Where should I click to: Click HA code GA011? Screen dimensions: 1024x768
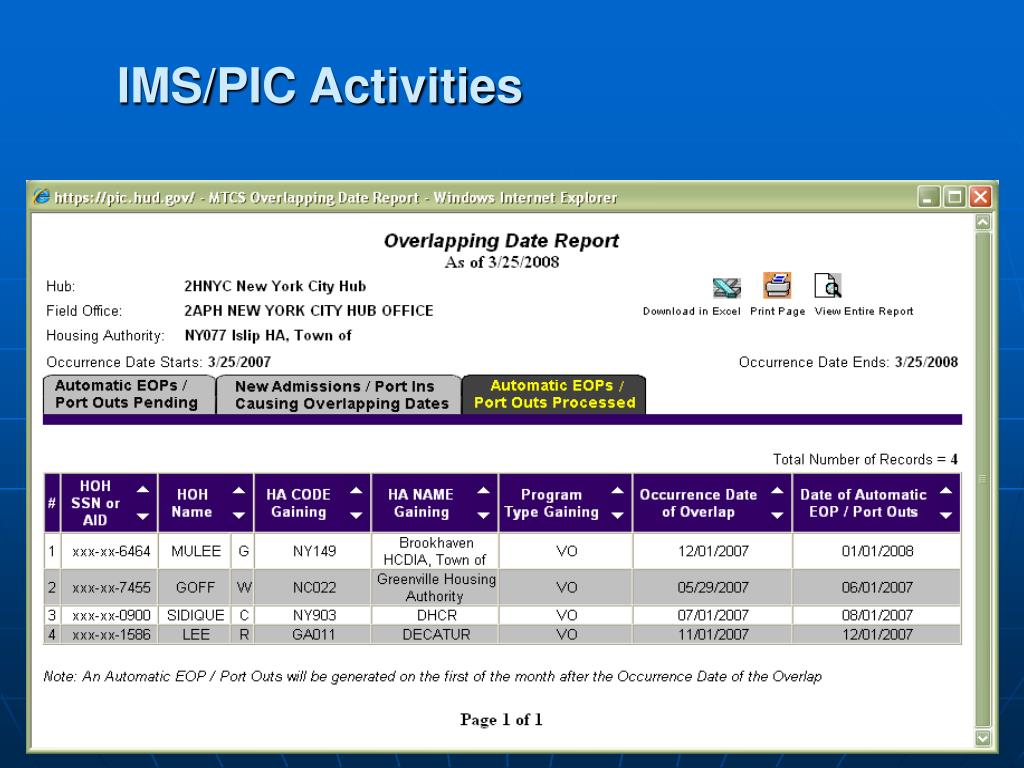[x=314, y=634]
